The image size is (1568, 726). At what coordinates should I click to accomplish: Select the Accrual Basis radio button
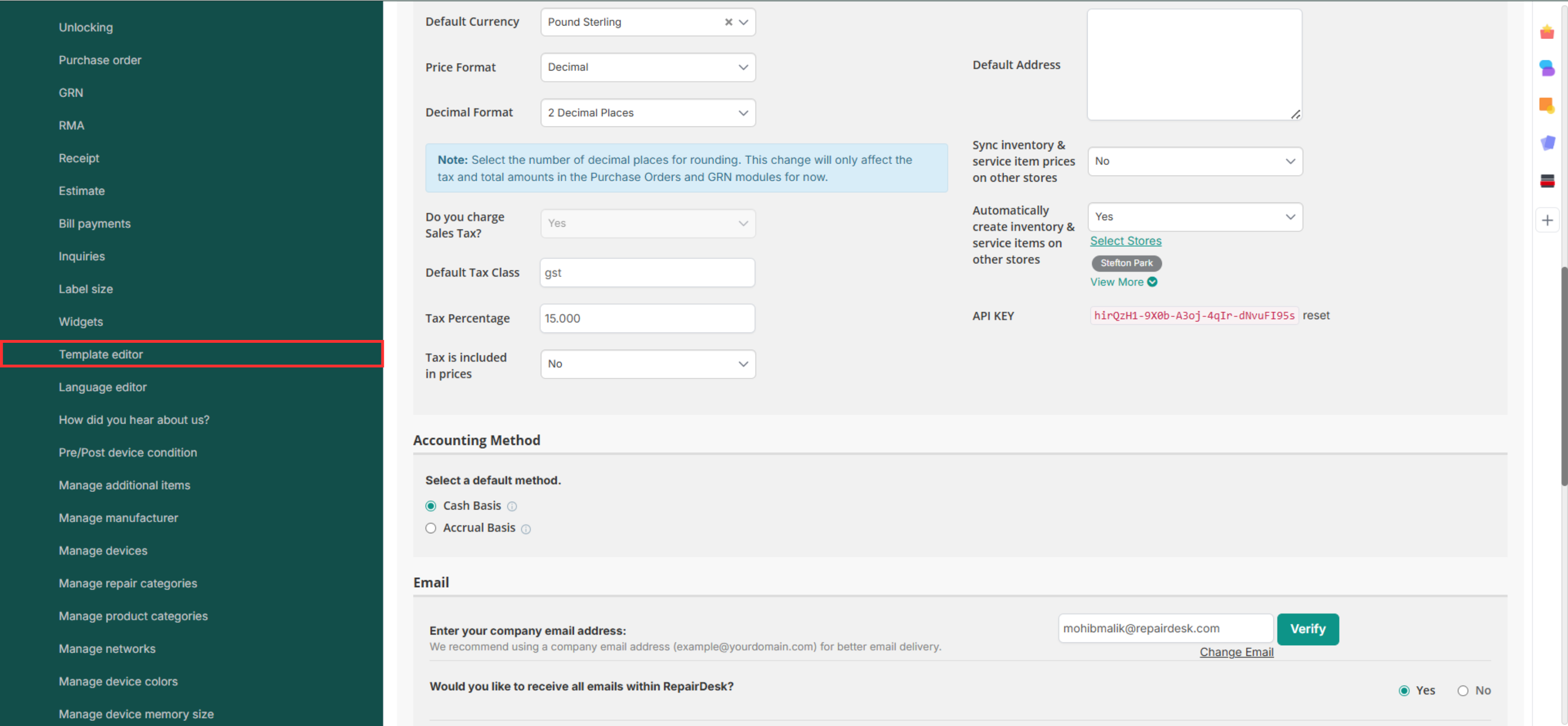(431, 528)
